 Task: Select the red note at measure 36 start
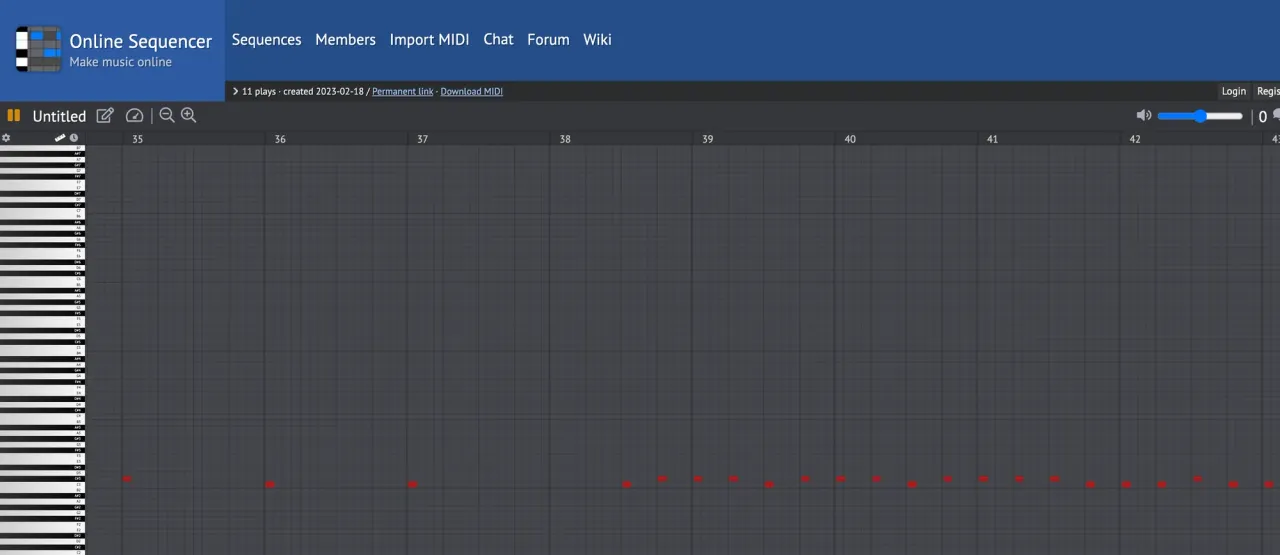click(270, 484)
